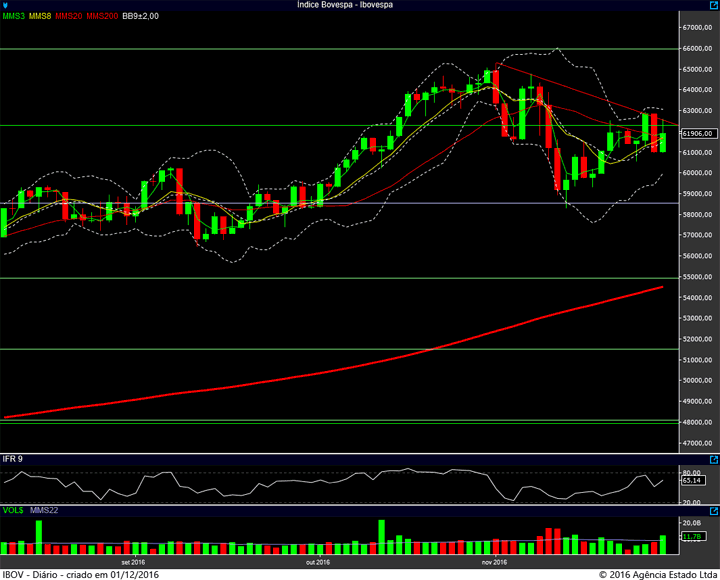Screen dimensions: 720x580
Task: Click the 55000,00 price axis label
Action: (x=698, y=277)
